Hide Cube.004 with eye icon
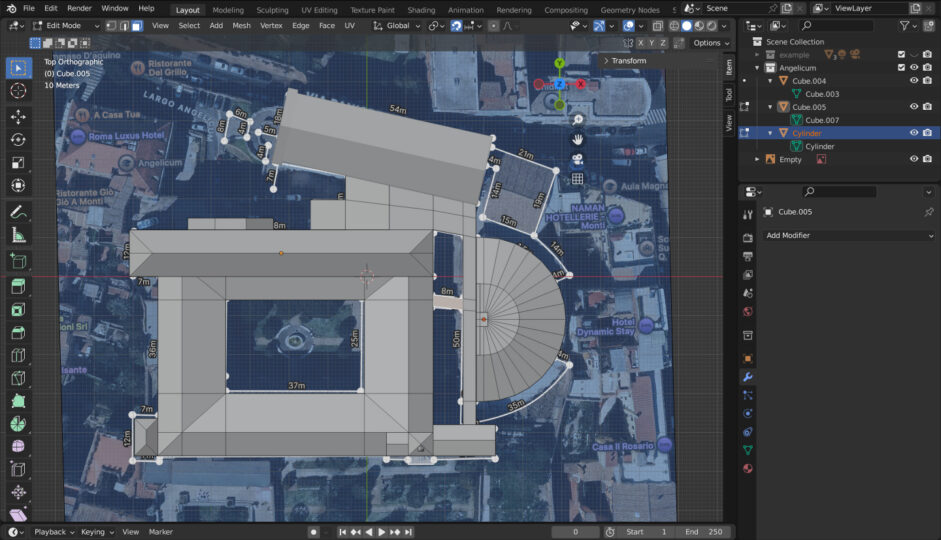941x540 pixels. [x=914, y=80]
